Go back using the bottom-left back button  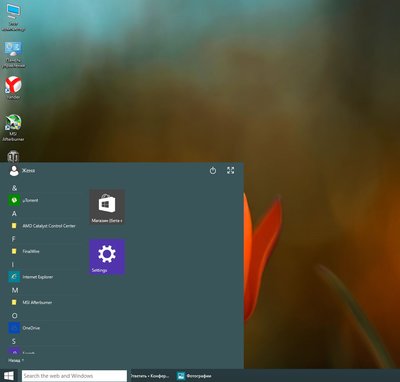click(16, 360)
